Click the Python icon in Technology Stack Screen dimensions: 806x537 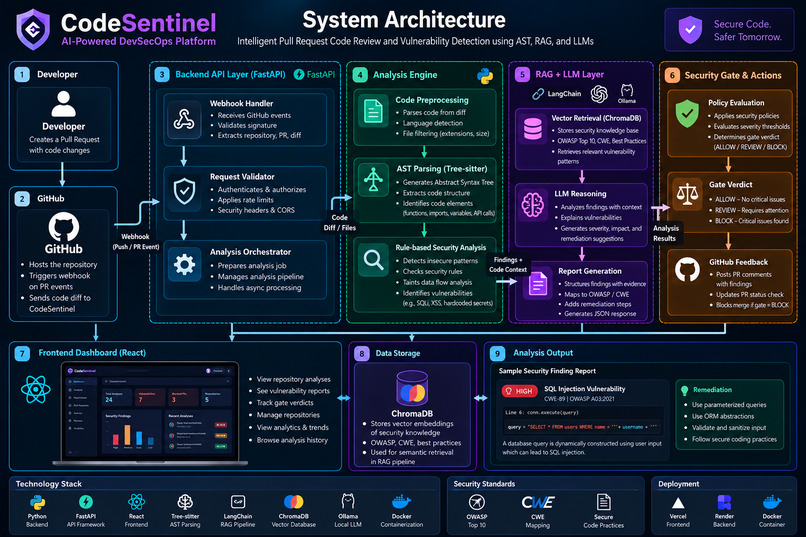click(x=37, y=502)
